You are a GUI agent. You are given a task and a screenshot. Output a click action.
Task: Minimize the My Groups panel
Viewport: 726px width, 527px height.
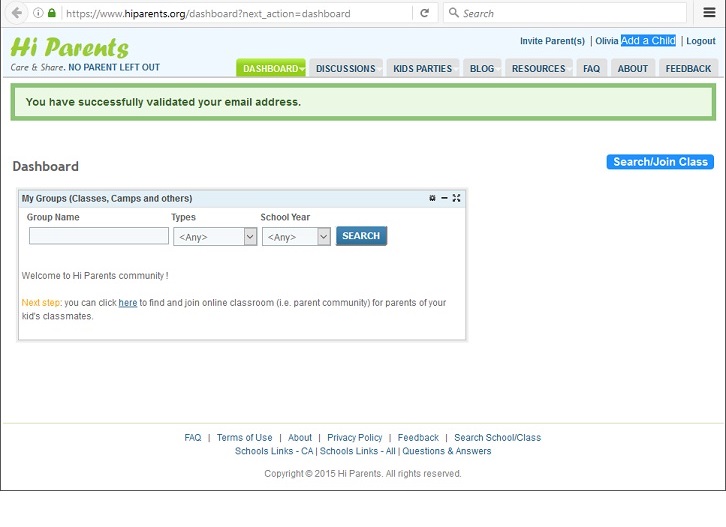click(444, 198)
